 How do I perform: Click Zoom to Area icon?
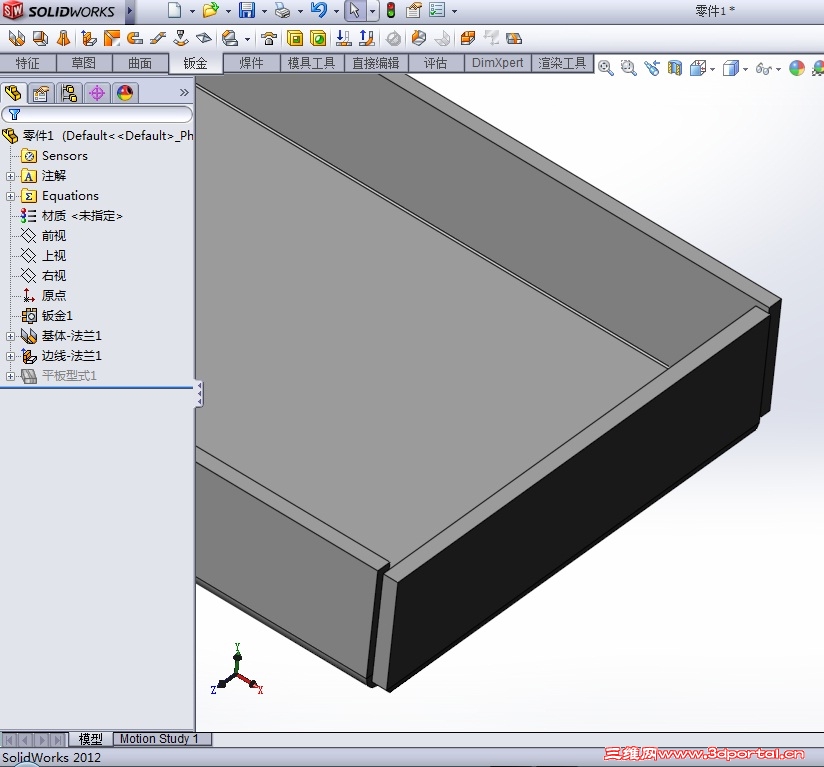(629, 68)
